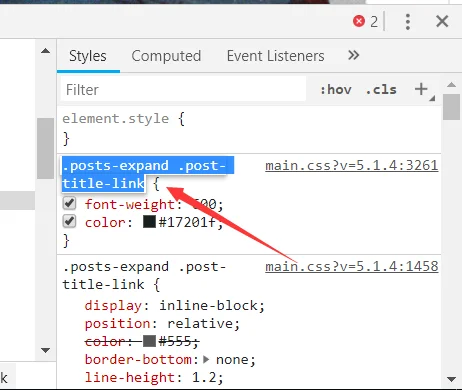Open main.css?v=5.1.4:3261 source link

352,166
